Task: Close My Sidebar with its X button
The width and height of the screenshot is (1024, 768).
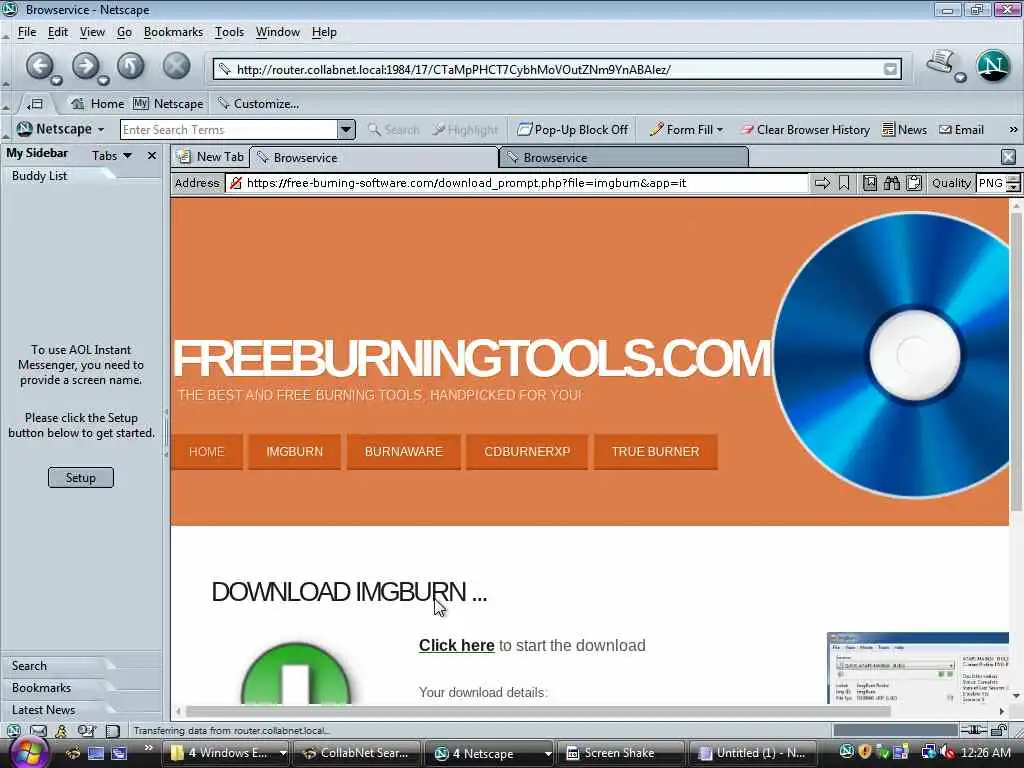Action: pos(152,155)
